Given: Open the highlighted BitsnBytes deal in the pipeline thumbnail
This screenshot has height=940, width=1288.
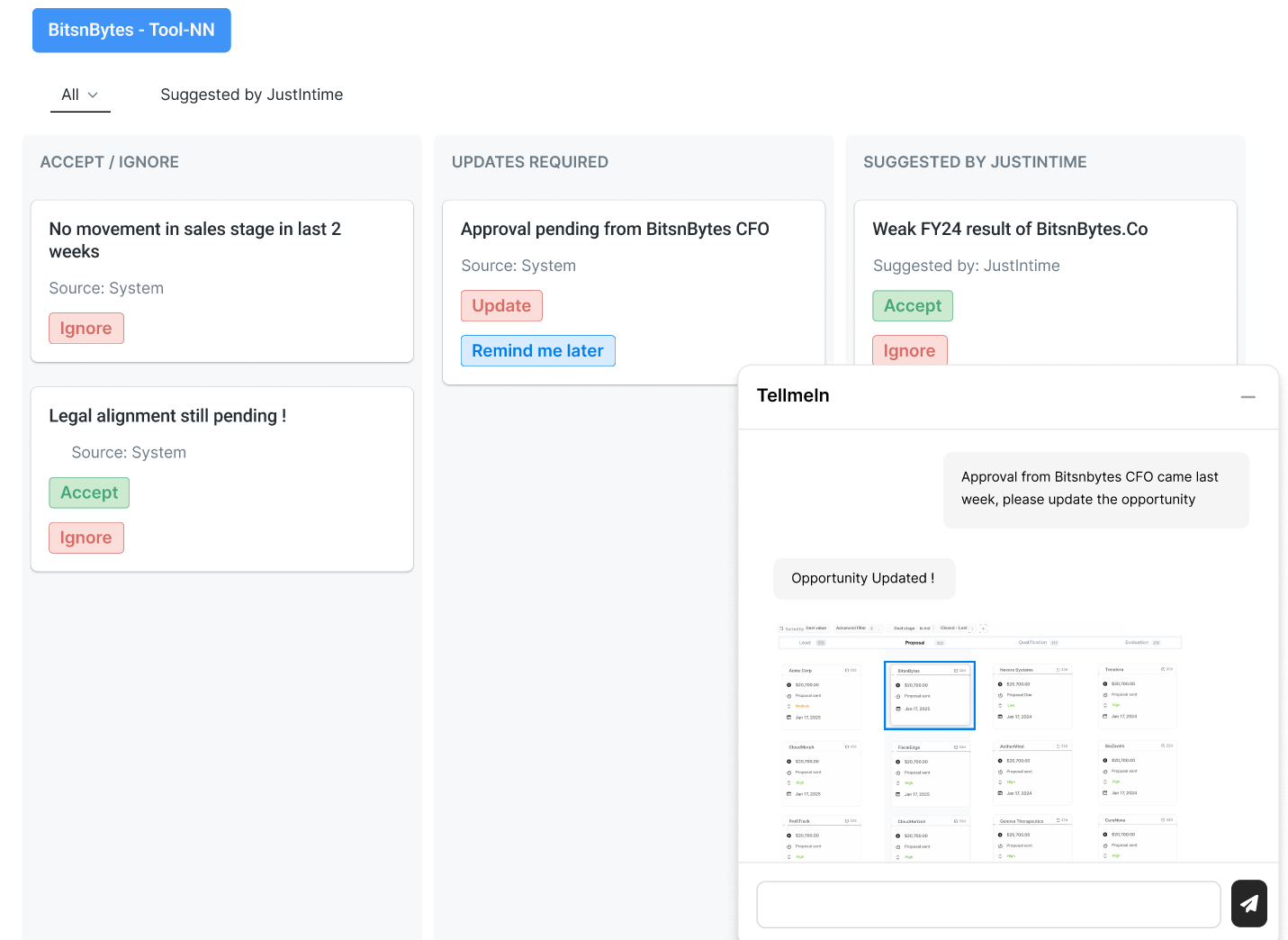Looking at the screenshot, I should [x=930, y=695].
